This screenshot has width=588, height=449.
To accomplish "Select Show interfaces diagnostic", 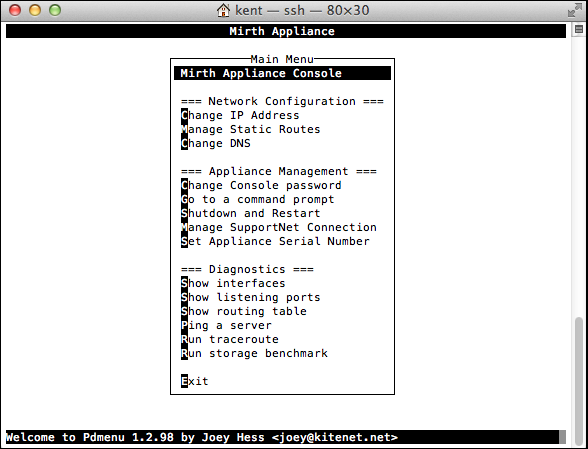I will tap(233, 283).
